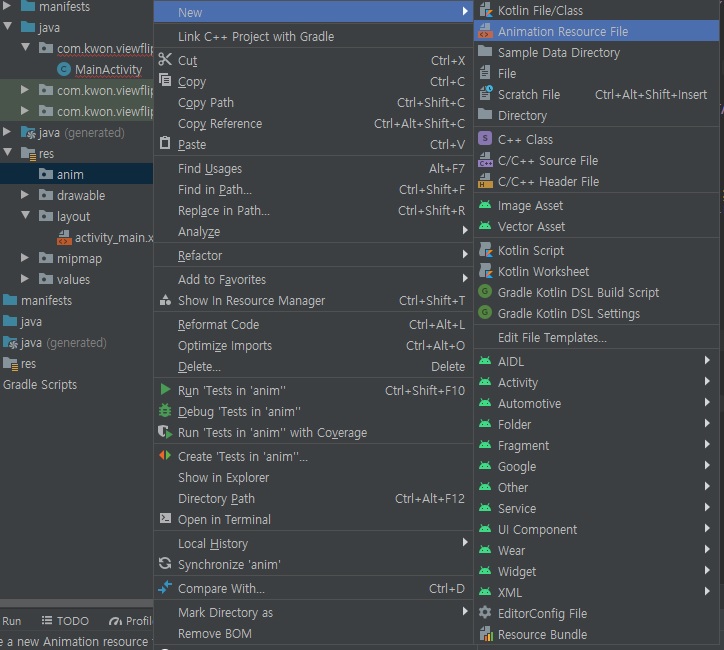Click the Gradle Kotlin DSL Settings icon
Screen dimensions: 724x650
pyautogui.click(x=485, y=313)
